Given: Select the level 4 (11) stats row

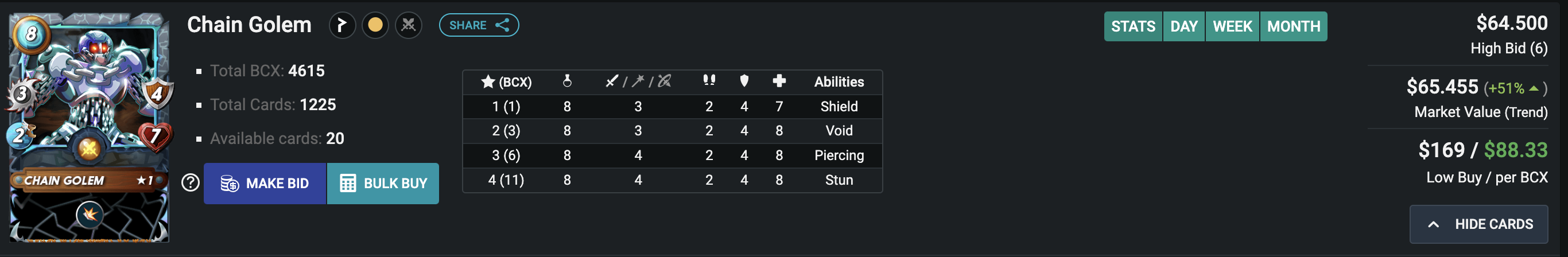Looking at the screenshot, I should click(673, 180).
